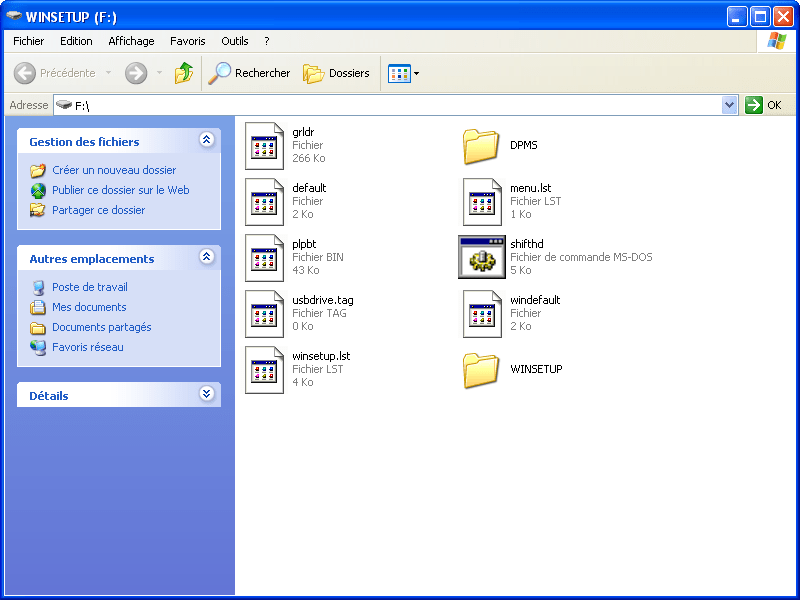800x600 pixels.
Task: Open the Edition menu
Action: click(76, 41)
